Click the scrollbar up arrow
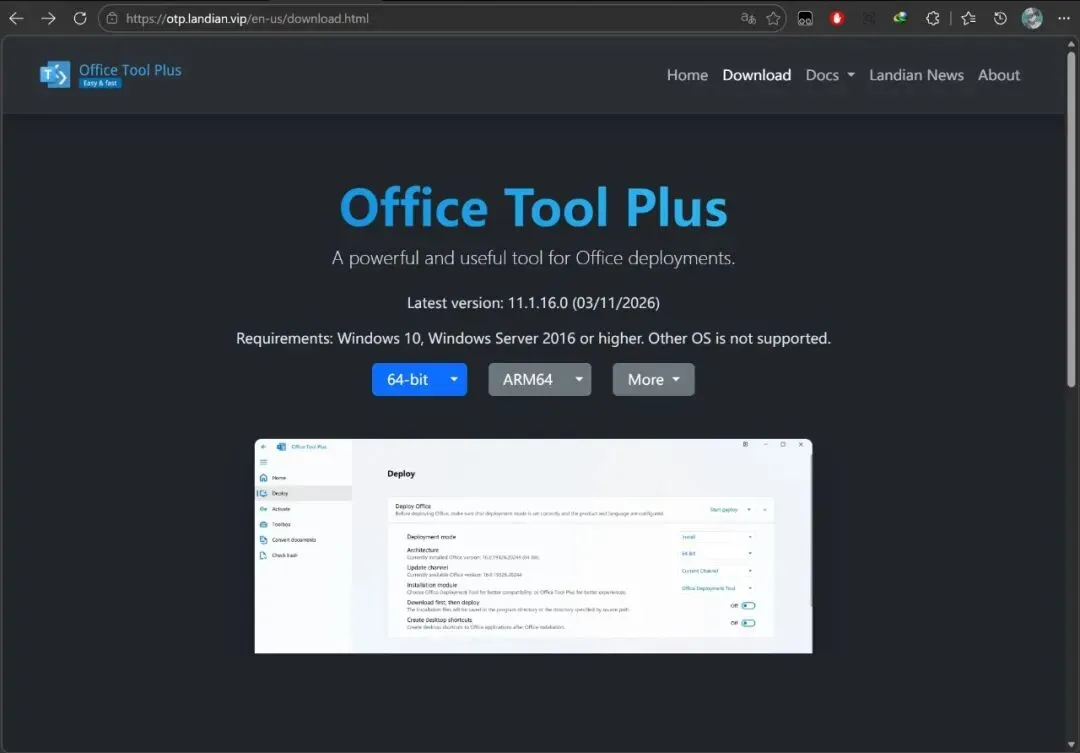This screenshot has width=1080, height=753. pos(1071,43)
